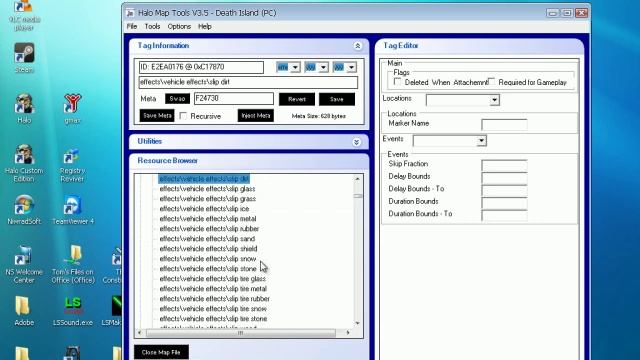This screenshot has height=360, width=640.
Task: Select the slip tire rubber tag entry
Action: (x=215, y=299)
